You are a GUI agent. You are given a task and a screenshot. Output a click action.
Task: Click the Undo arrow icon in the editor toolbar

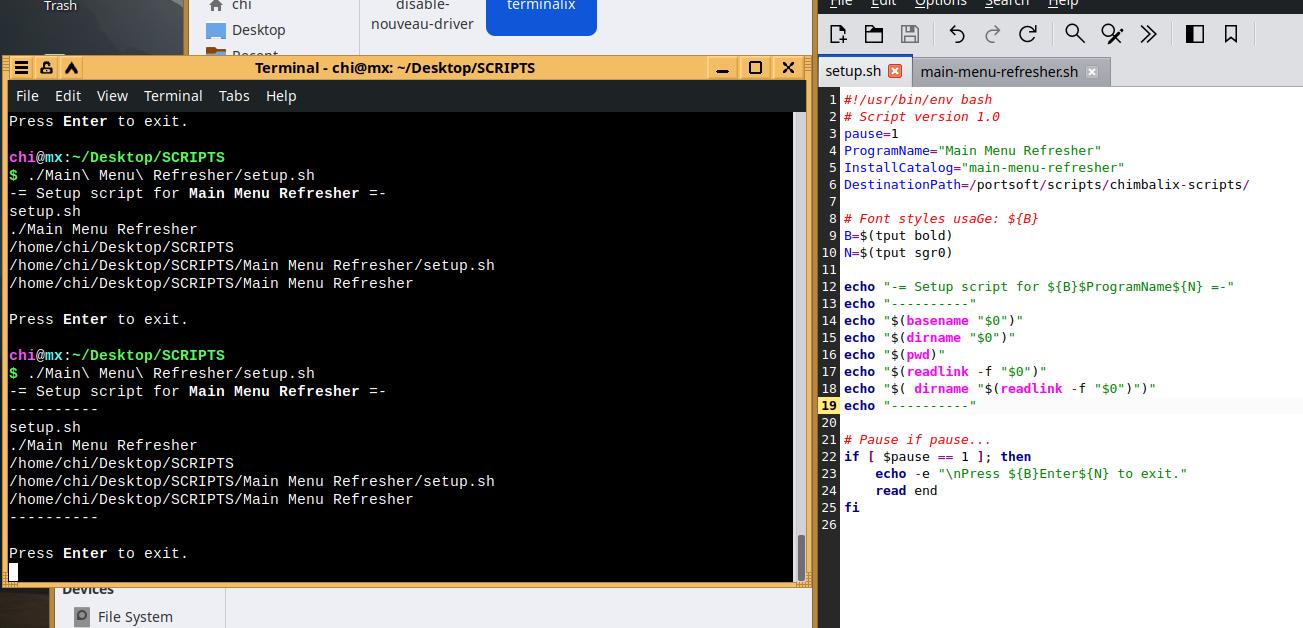(x=957, y=34)
